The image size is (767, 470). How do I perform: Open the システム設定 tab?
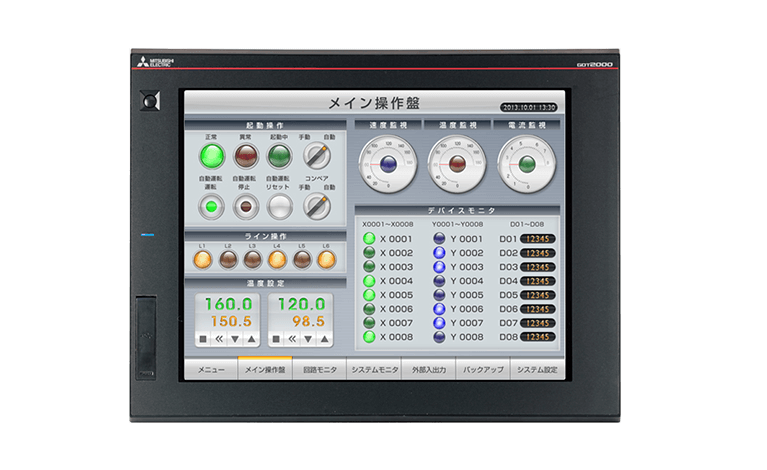[536, 370]
